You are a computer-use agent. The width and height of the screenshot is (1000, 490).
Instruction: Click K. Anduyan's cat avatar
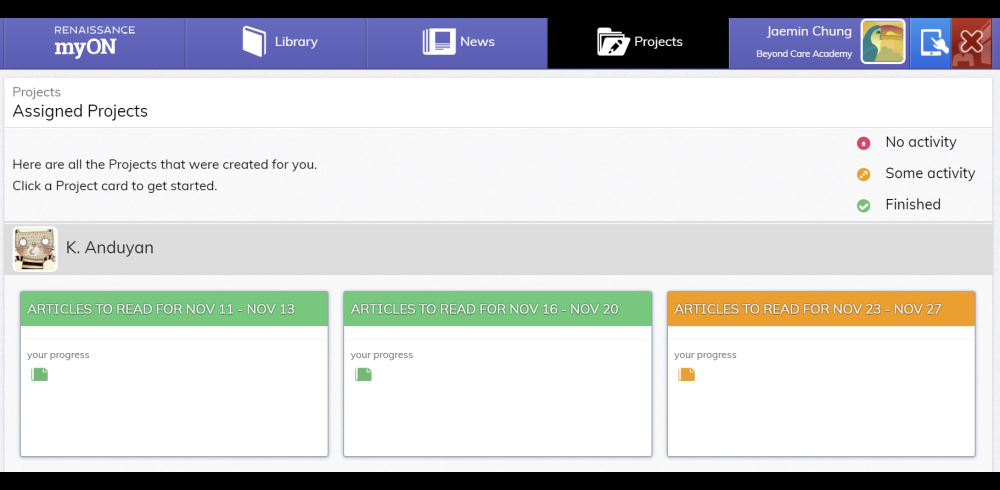[35, 249]
